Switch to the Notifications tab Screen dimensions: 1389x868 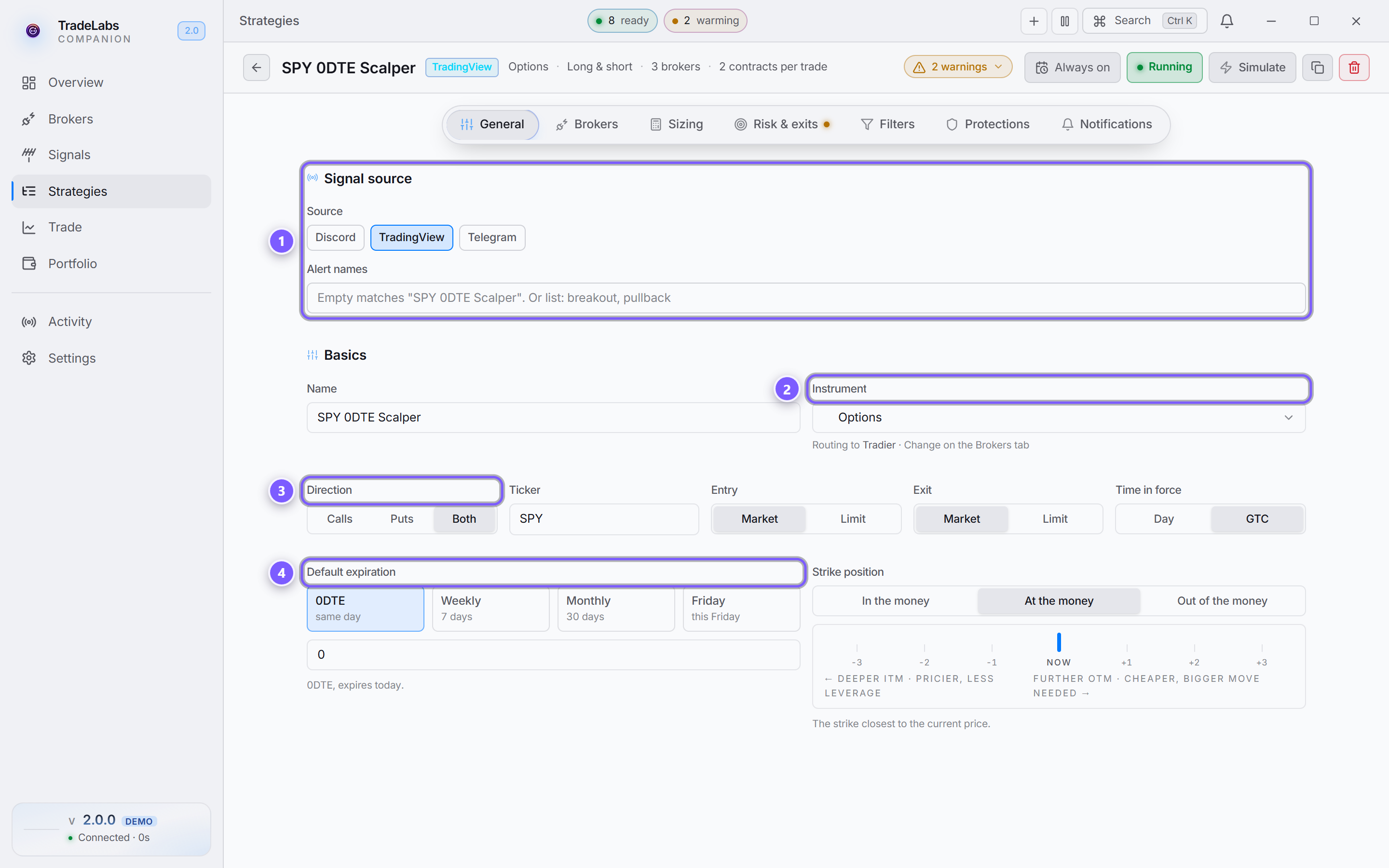[1106, 124]
